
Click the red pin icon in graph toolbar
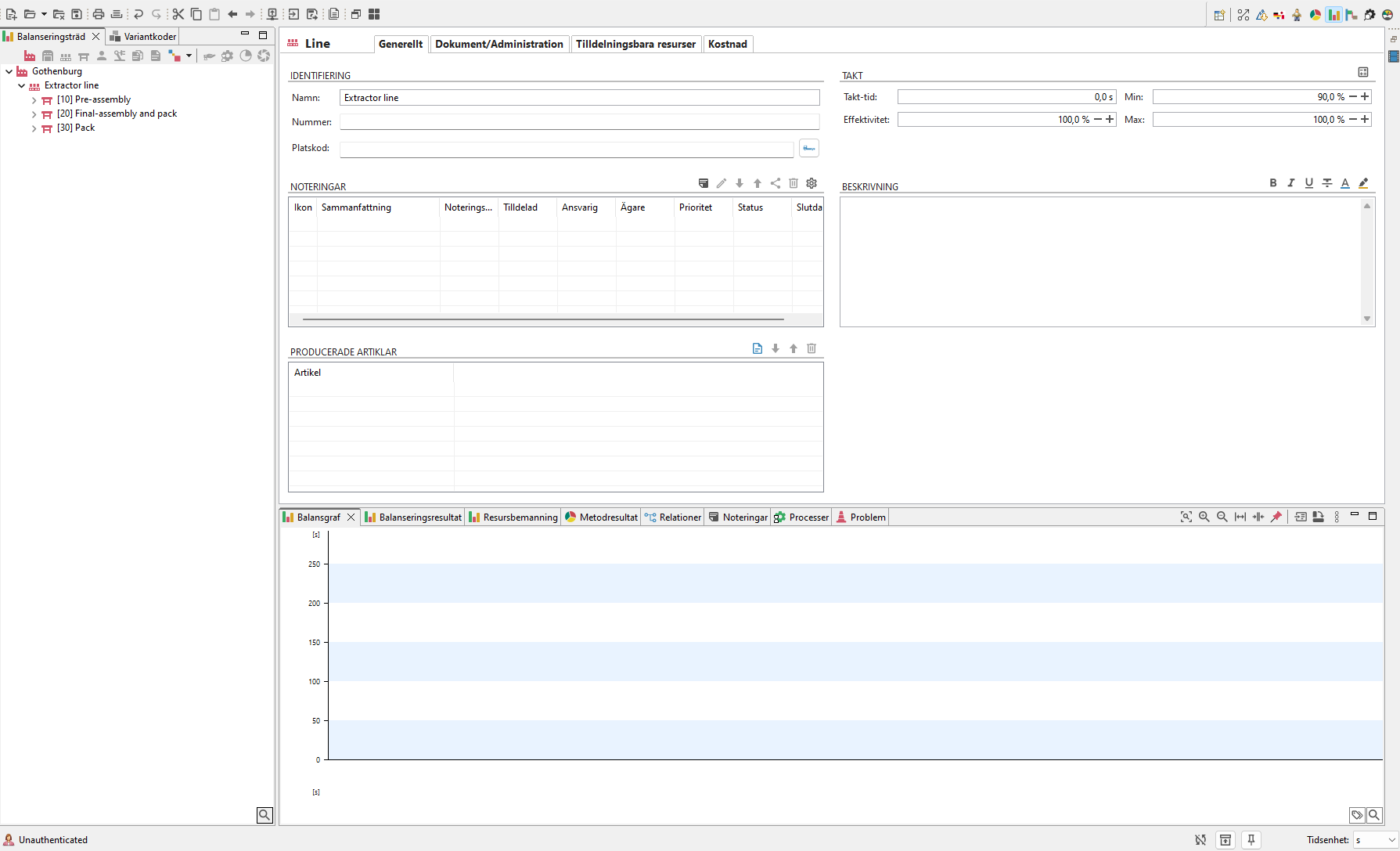coord(1276,517)
